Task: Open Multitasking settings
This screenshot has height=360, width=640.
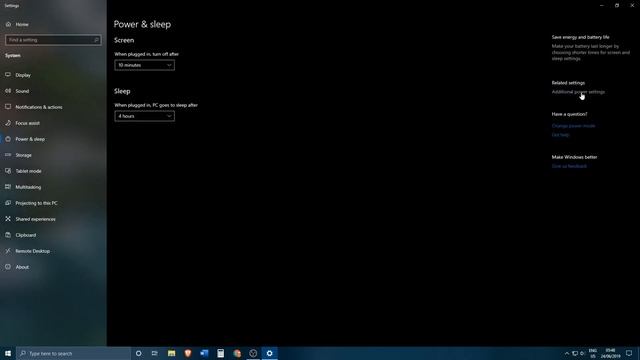Action: pos(28,187)
